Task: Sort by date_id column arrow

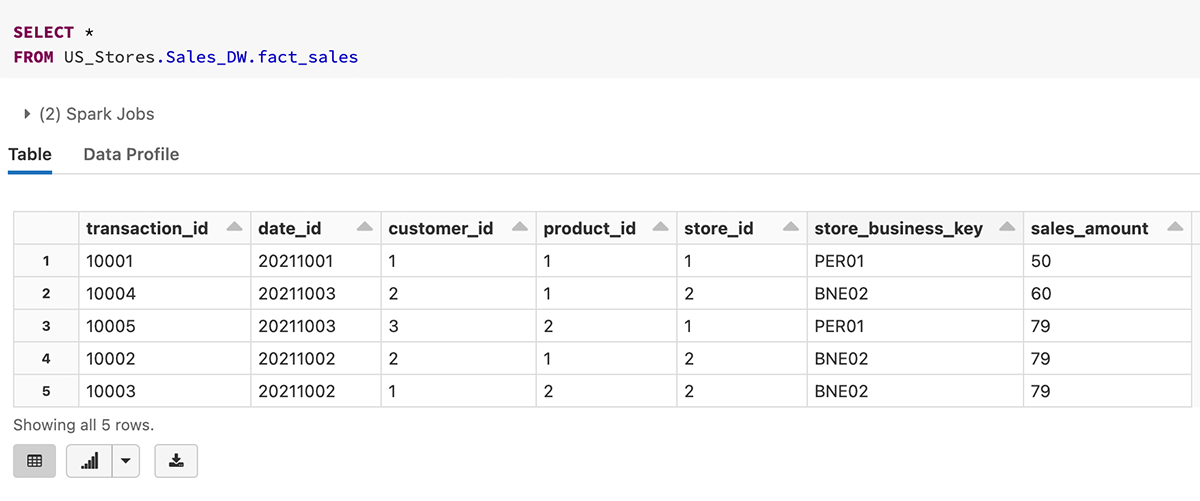Action: tap(365, 228)
